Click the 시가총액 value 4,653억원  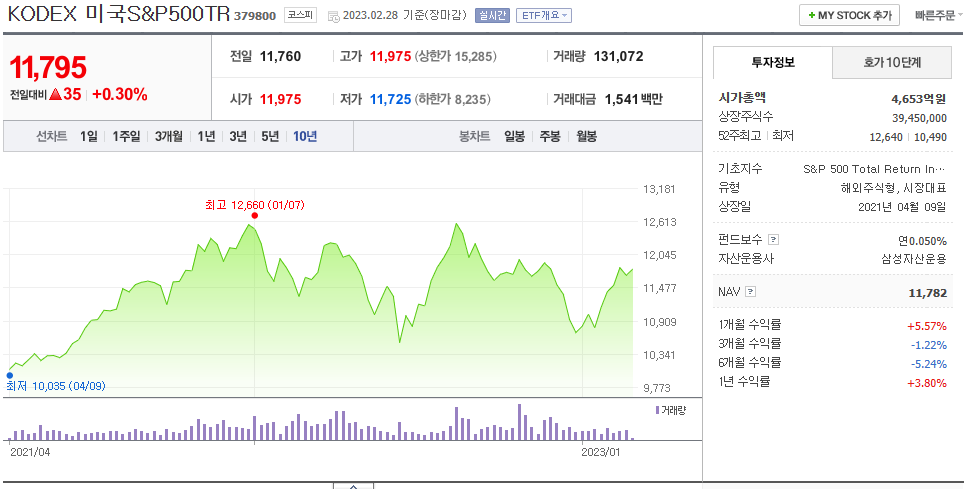919,98
